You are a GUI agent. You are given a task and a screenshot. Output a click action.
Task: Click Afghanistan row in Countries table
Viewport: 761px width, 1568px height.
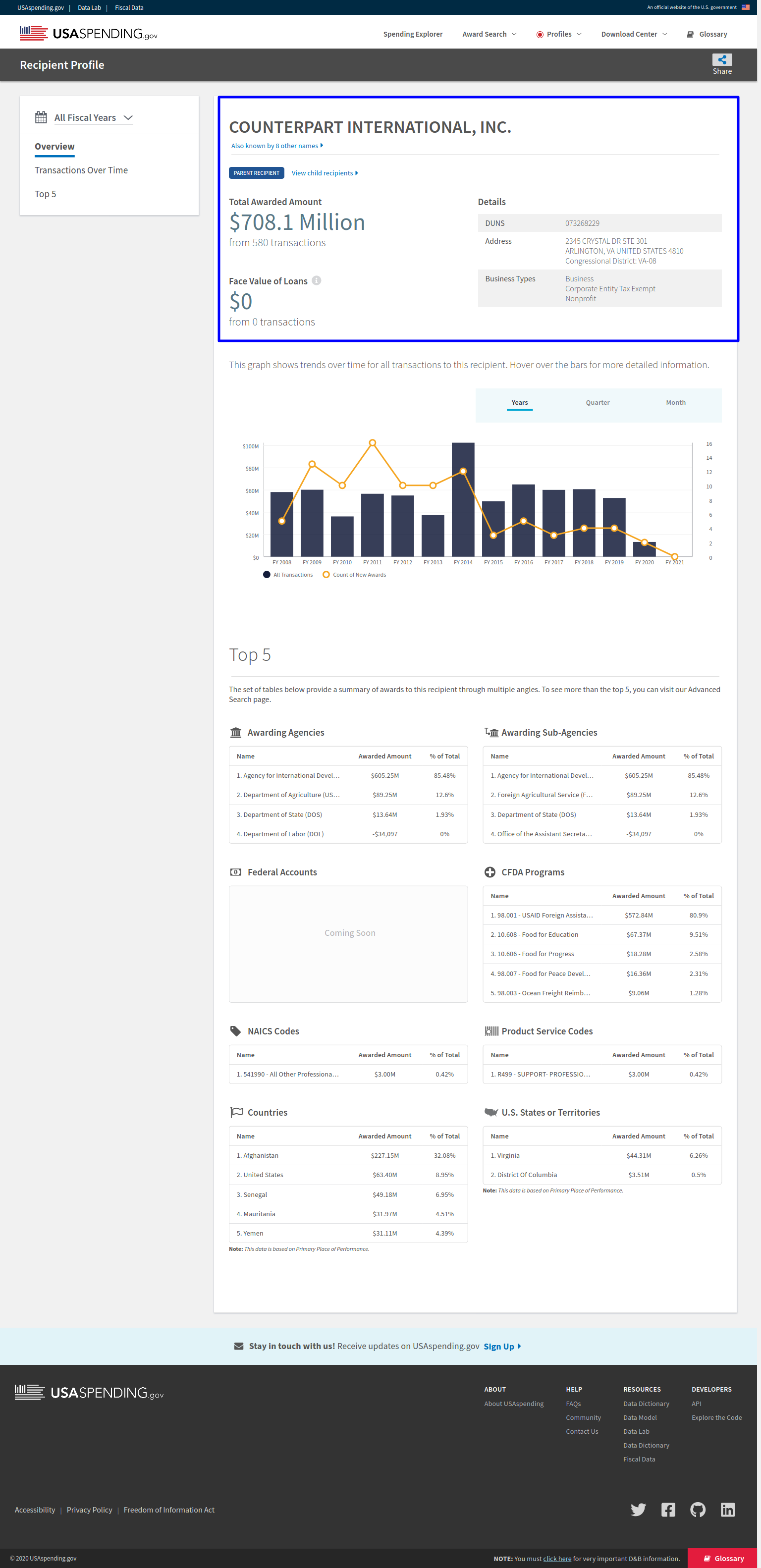point(348,1155)
